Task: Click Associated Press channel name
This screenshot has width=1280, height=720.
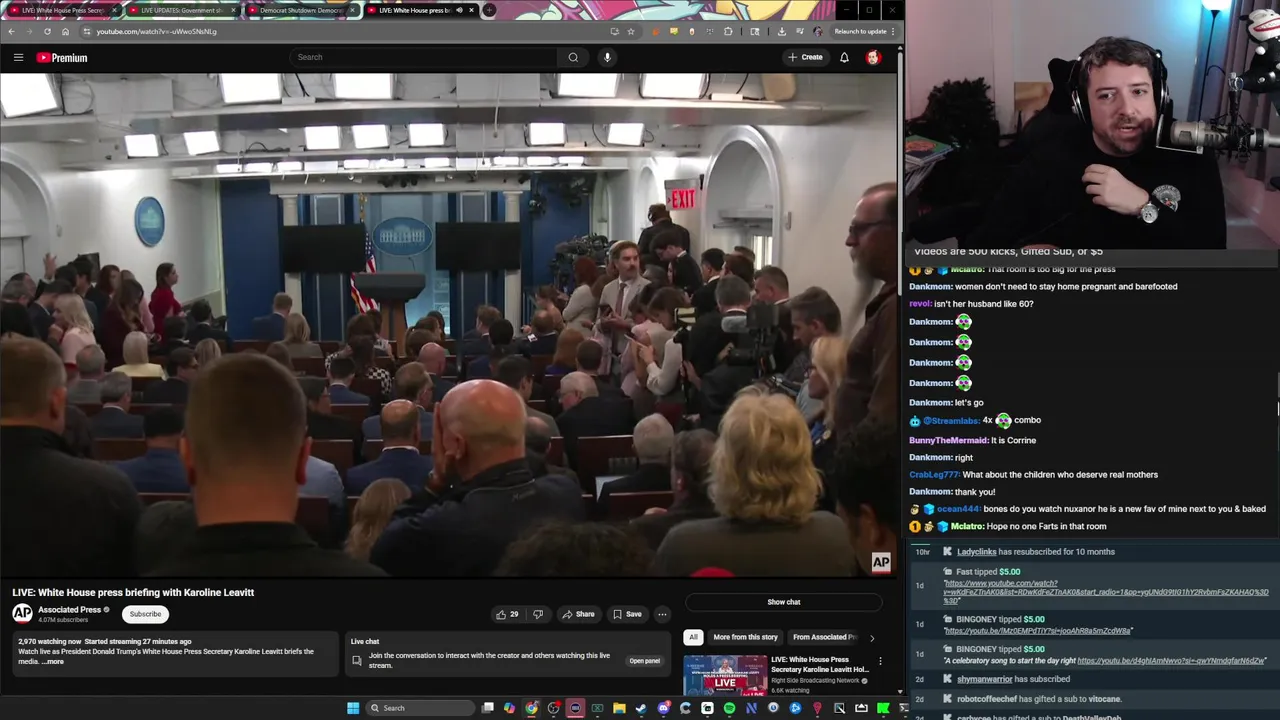Action: click(69, 610)
